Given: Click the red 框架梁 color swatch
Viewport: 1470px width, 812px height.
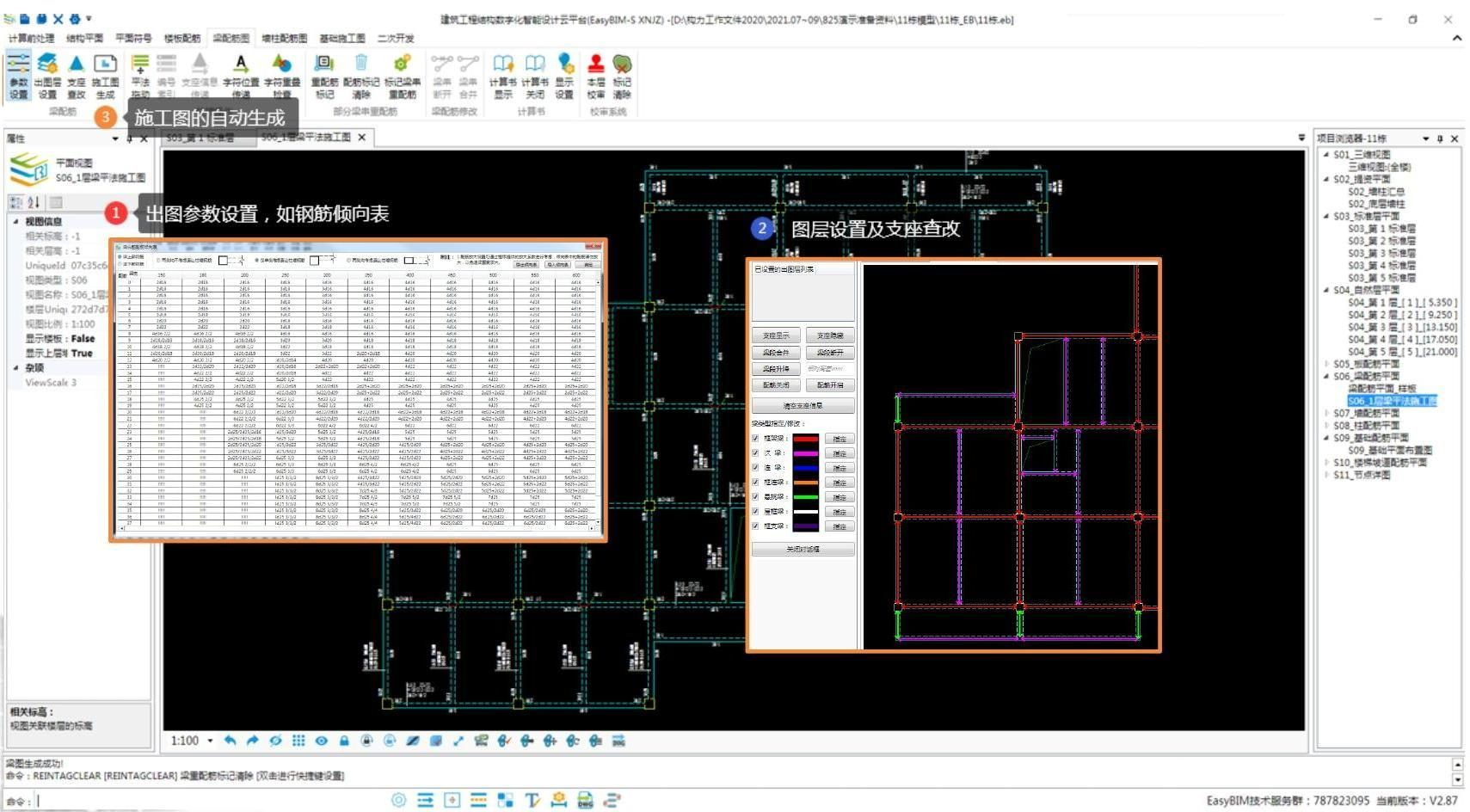Looking at the screenshot, I should tap(805, 439).
